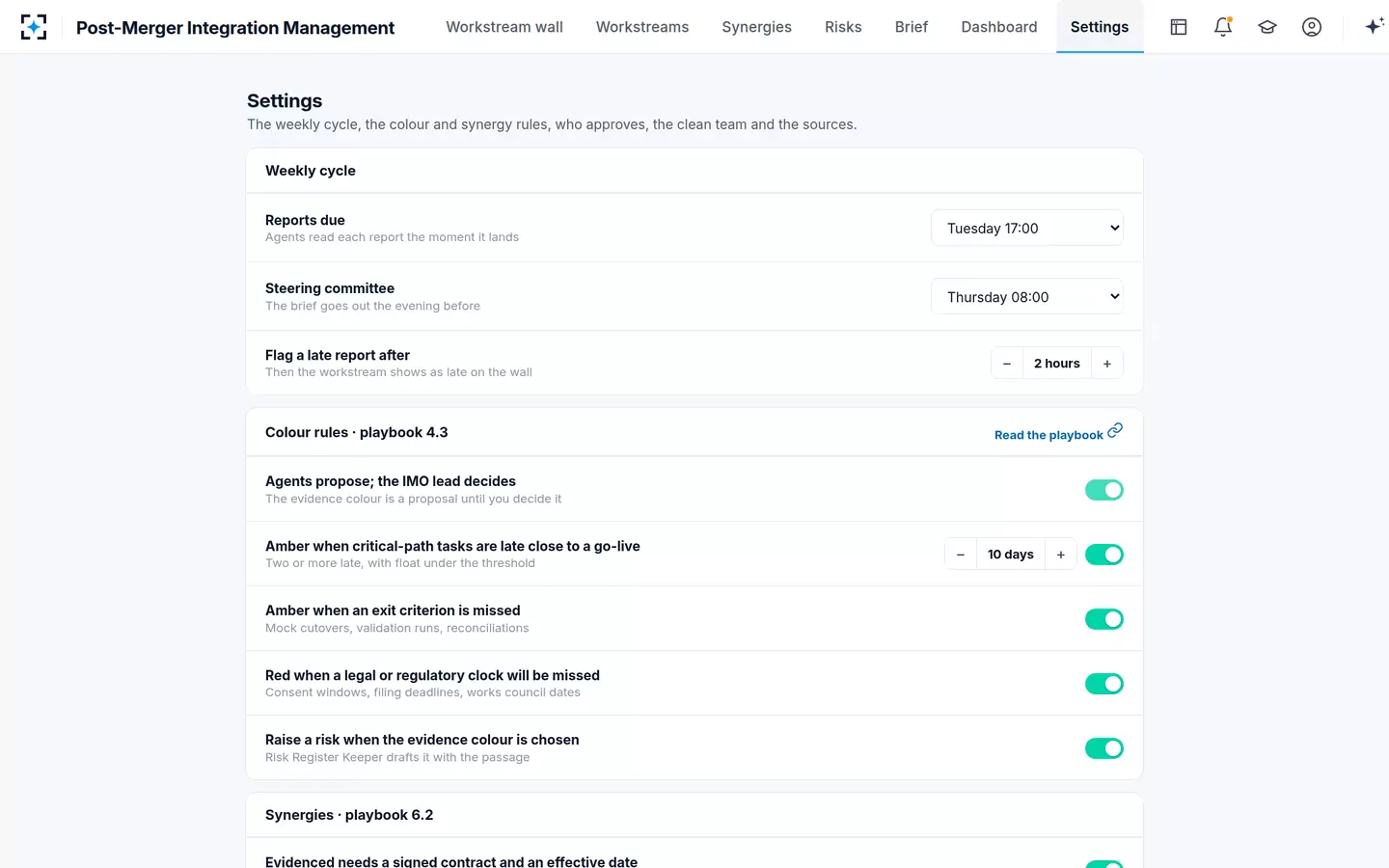Click 'Agents read each report the moment it lands'
This screenshot has height=868, width=1389.
392,237
